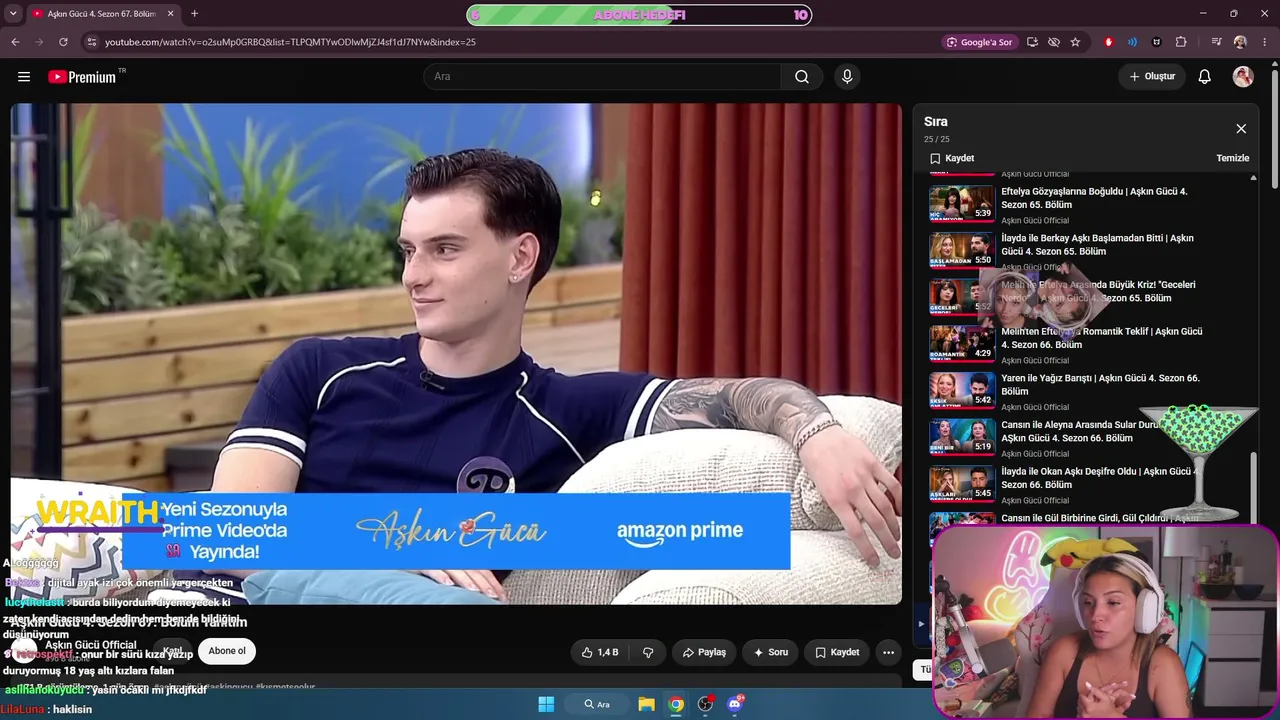
Task: Click the YouTube search magnifier button
Action: click(802, 77)
